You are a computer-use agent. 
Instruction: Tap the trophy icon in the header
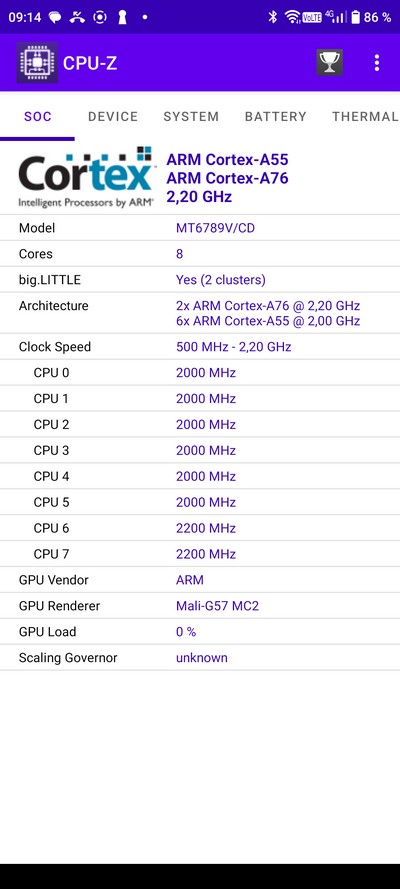pos(329,62)
